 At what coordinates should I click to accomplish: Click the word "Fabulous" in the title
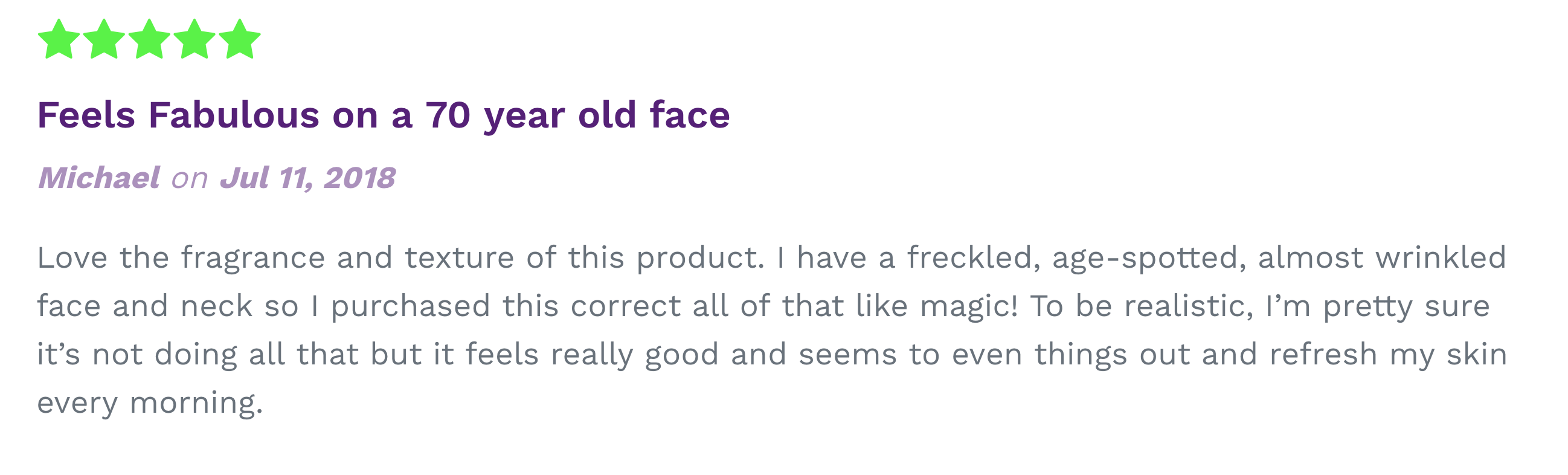coord(234,115)
